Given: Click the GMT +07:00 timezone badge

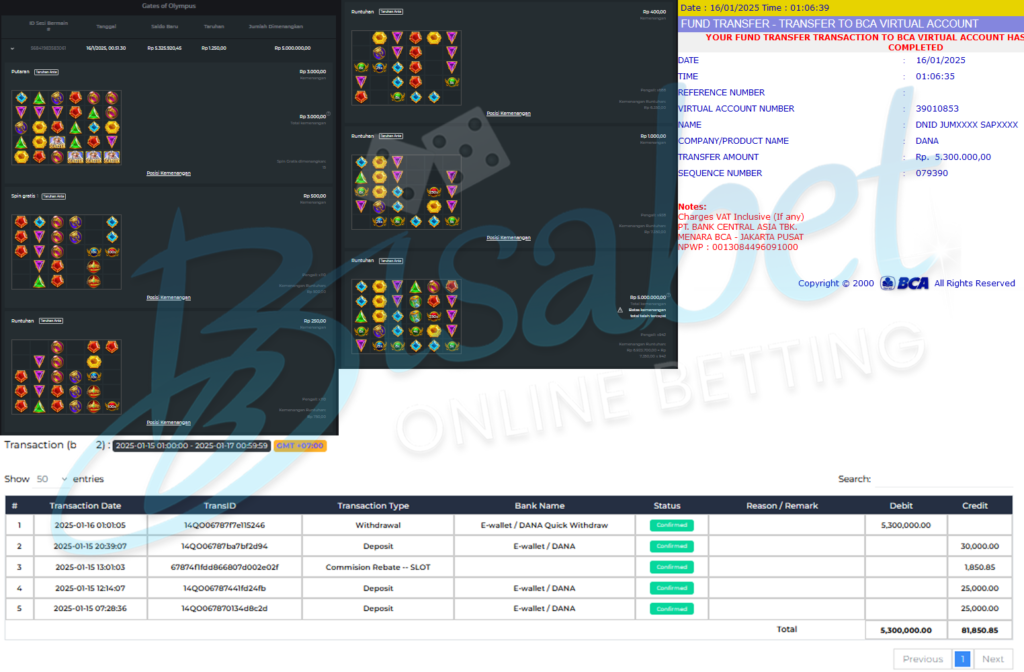Looking at the screenshot, I should pos(300,445).
